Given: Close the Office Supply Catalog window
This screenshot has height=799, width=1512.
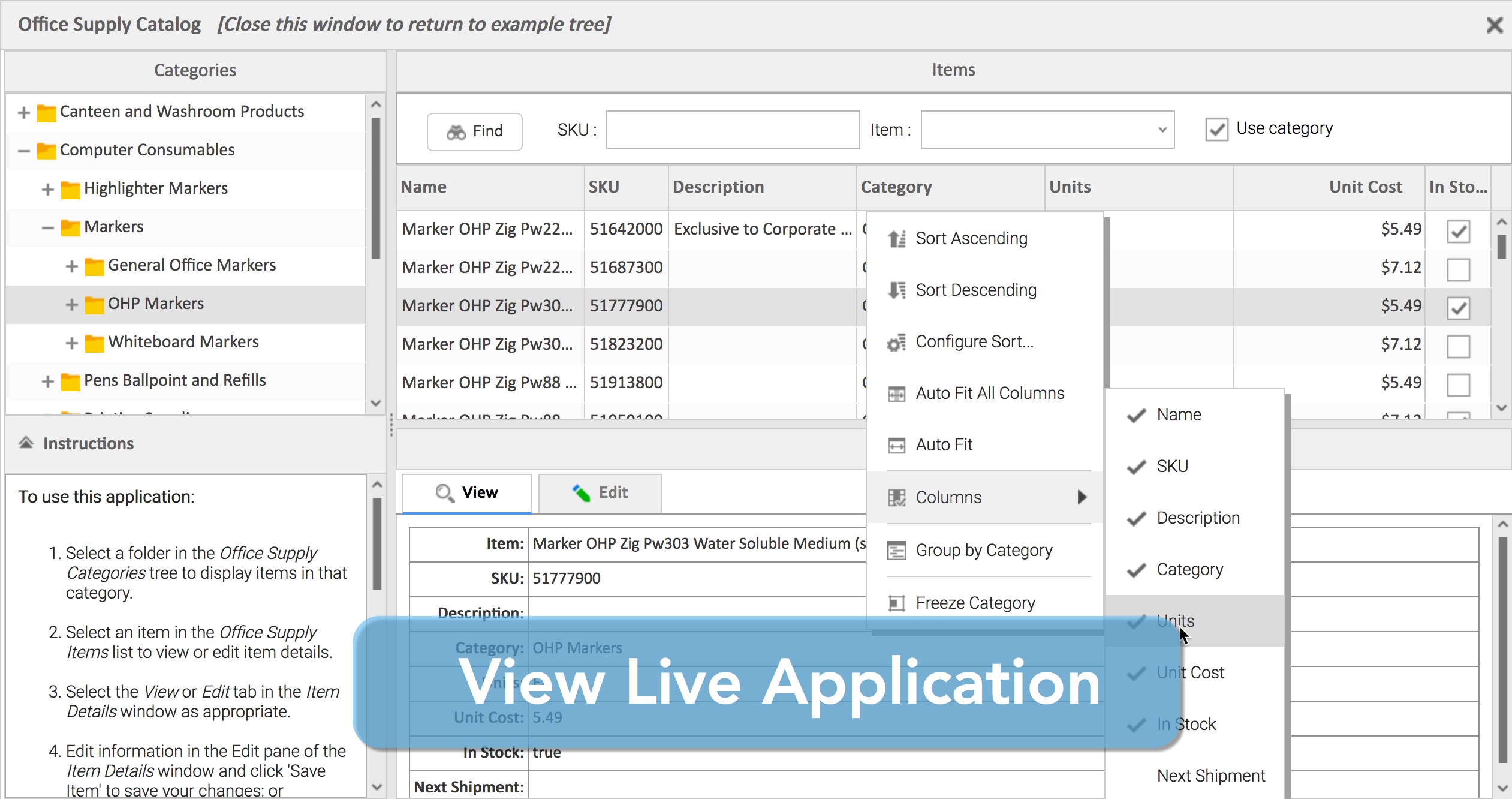Looking at the screenshot, I should click(x=1495, y=25).
